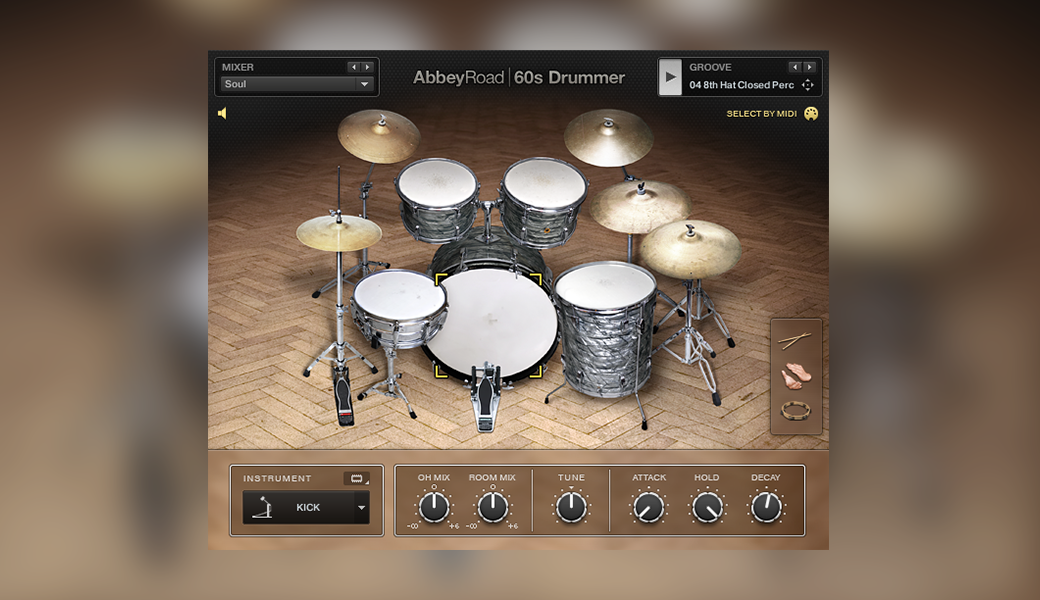Click the KICK instrument selector
Viewport: 1040px width, 600px height.
pos(306,508)
